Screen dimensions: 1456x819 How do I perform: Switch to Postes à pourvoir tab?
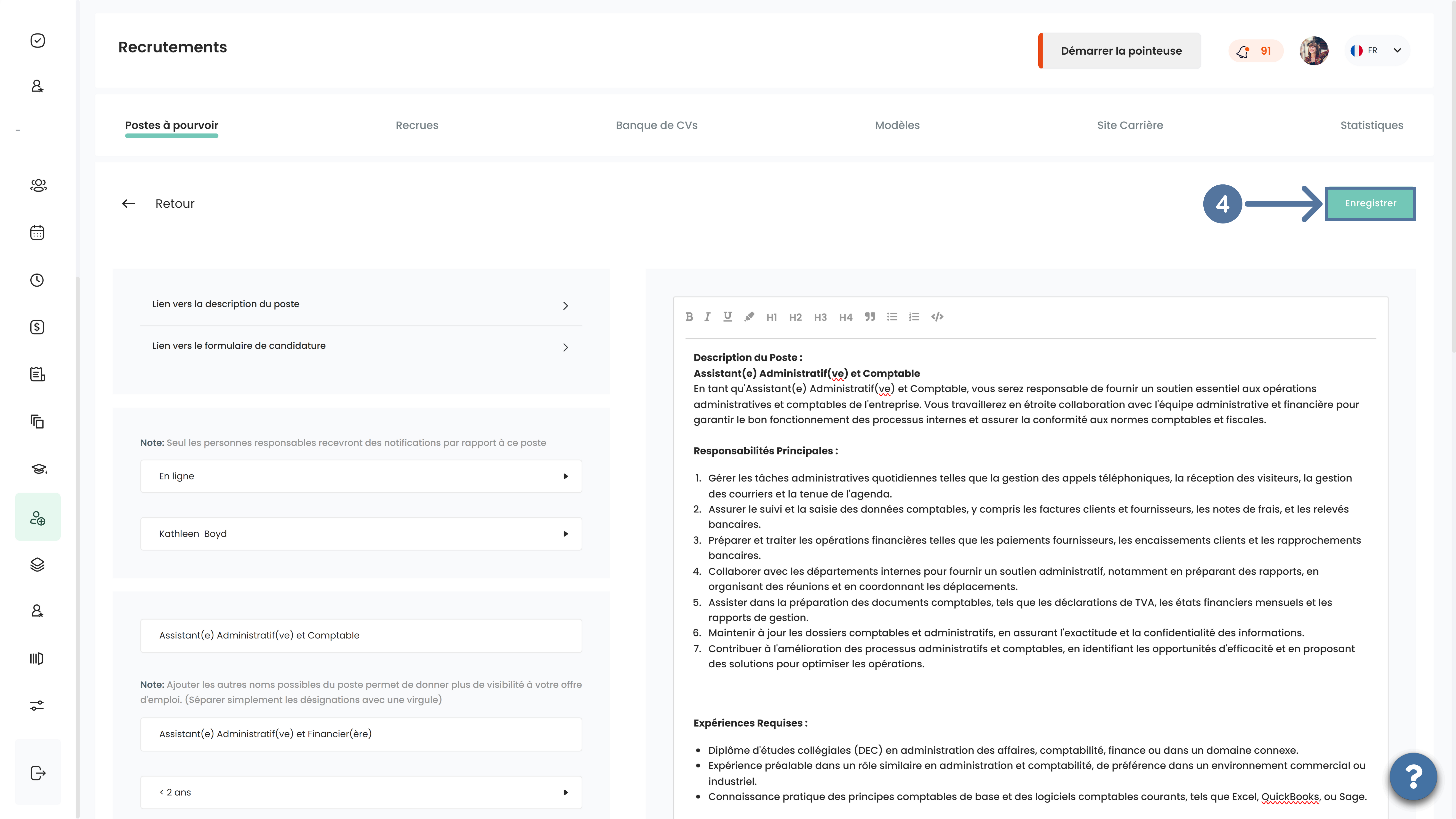point(171,125)
